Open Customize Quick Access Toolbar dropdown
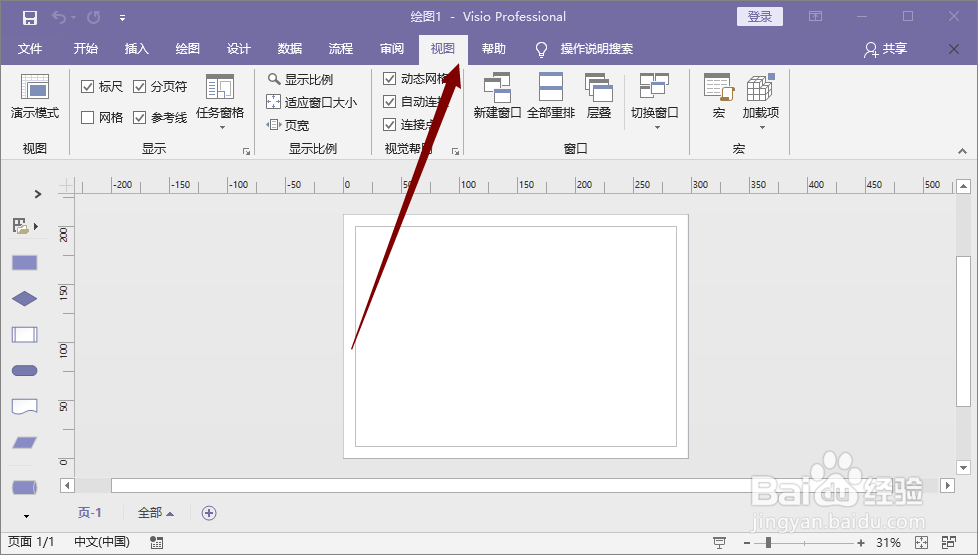978x555 pixels. point(122,18)
